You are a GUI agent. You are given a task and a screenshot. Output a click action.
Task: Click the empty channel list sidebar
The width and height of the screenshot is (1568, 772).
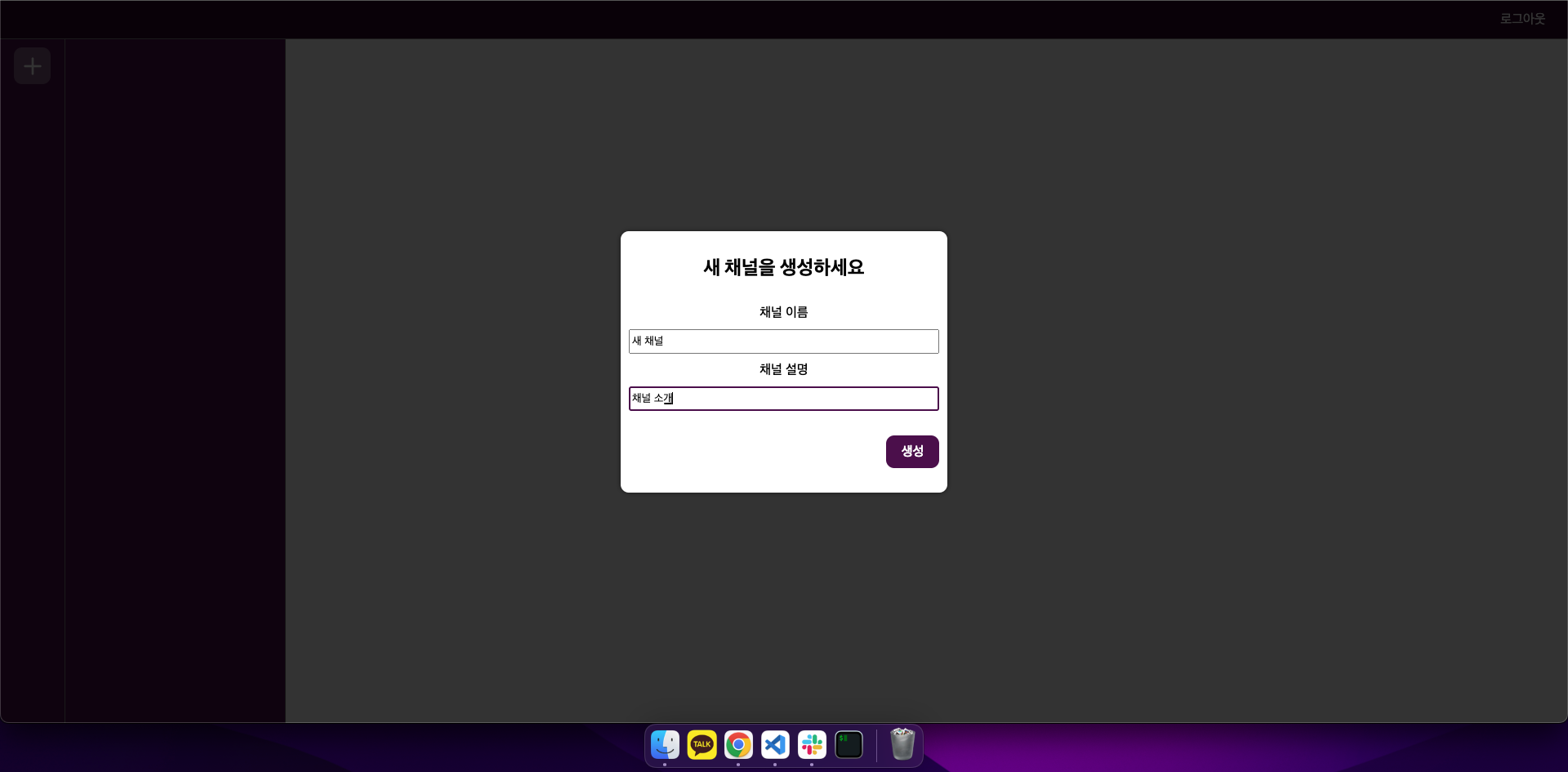(x=174, y=368)
